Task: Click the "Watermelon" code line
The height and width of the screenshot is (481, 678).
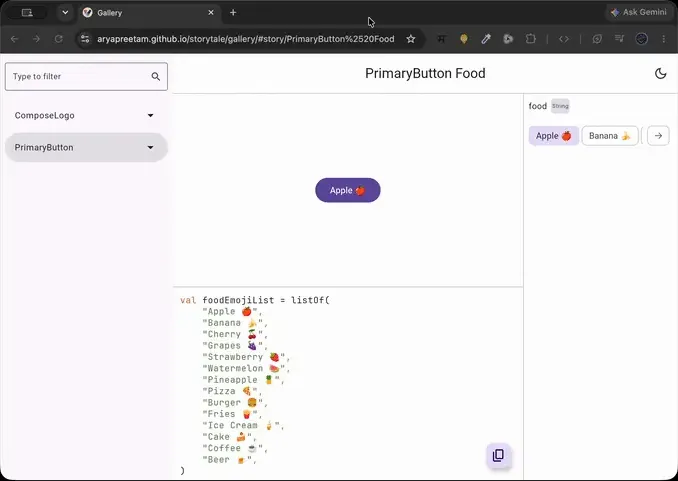Action: [246, 369]
